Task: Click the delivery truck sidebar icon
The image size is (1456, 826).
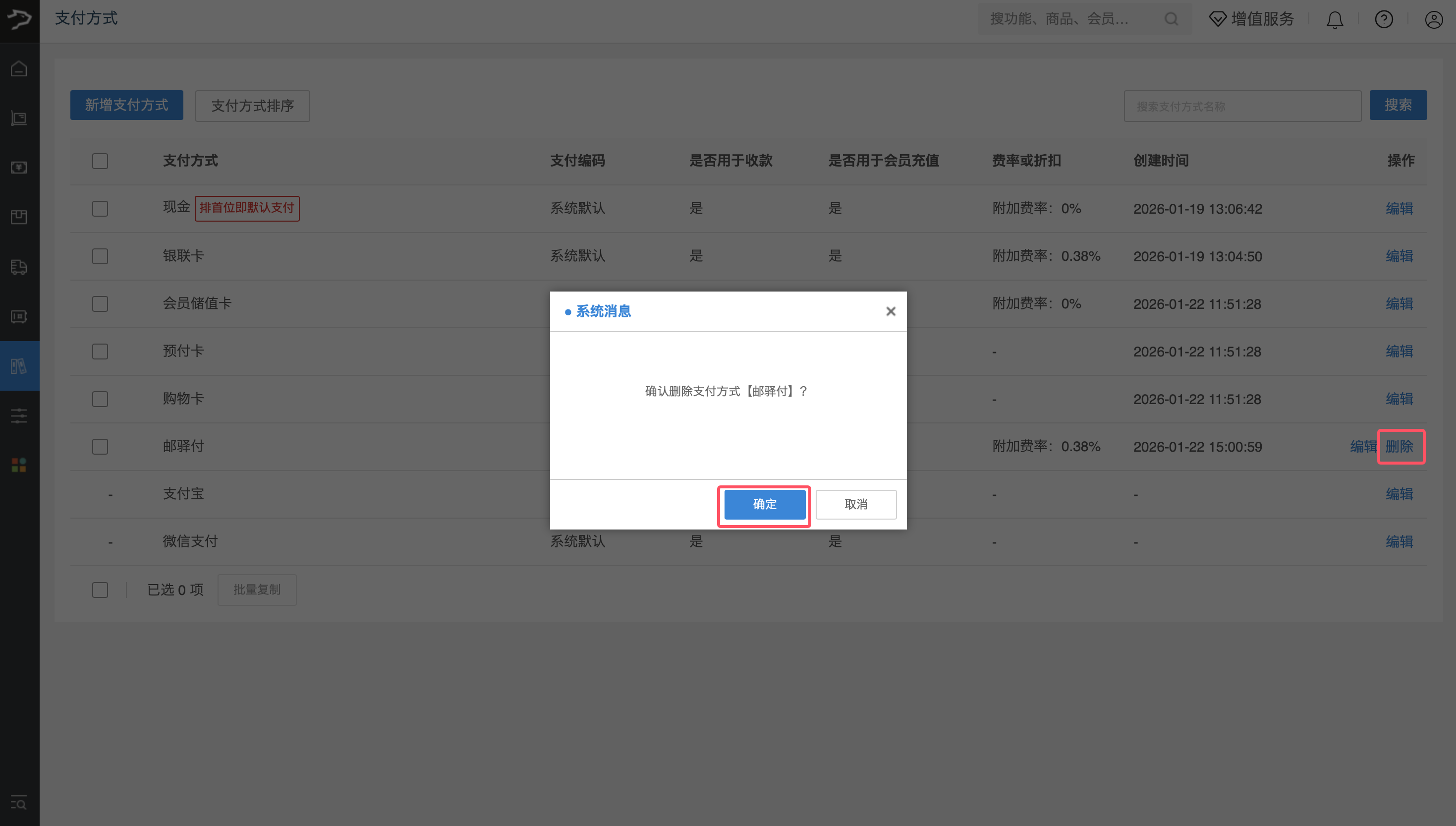Action: [x=19, y=267]
